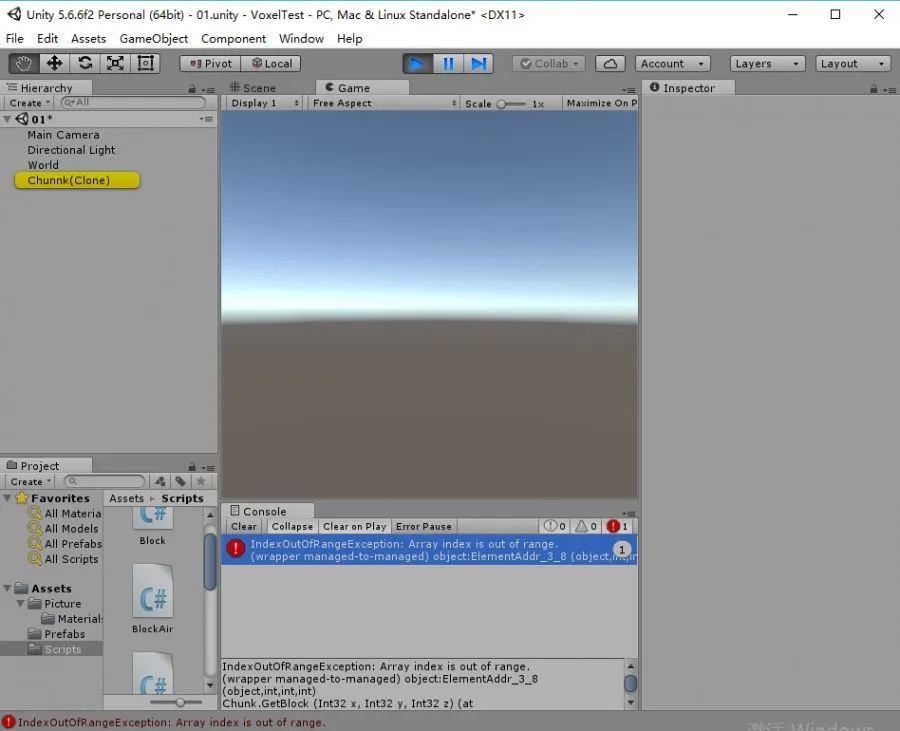Image resolution: width=900 pixels, height=731 pixels.
Task: Click the Project search field
Action: (104, 481)
